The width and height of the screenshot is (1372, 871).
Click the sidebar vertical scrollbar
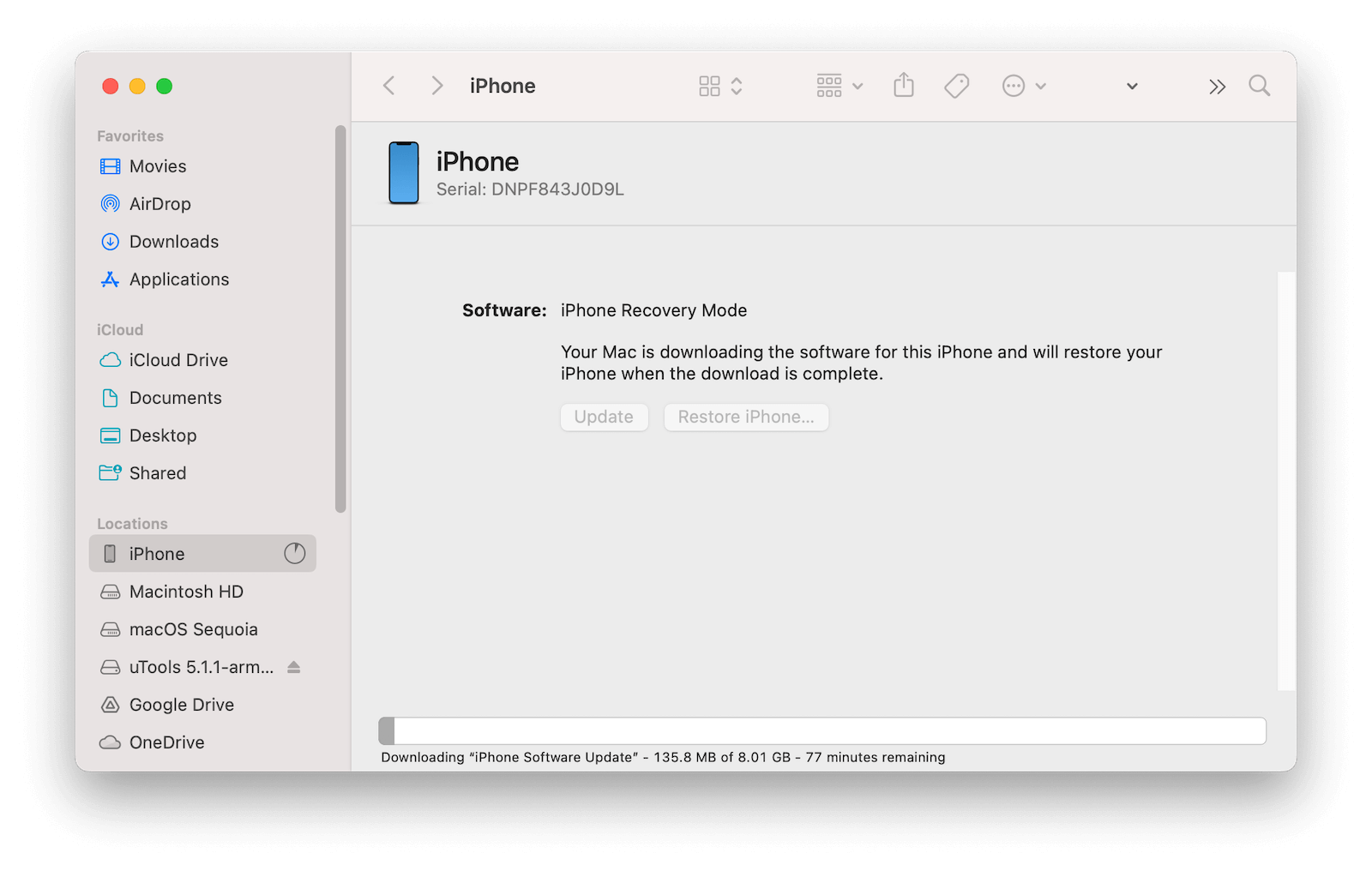[x=340, y=319]
